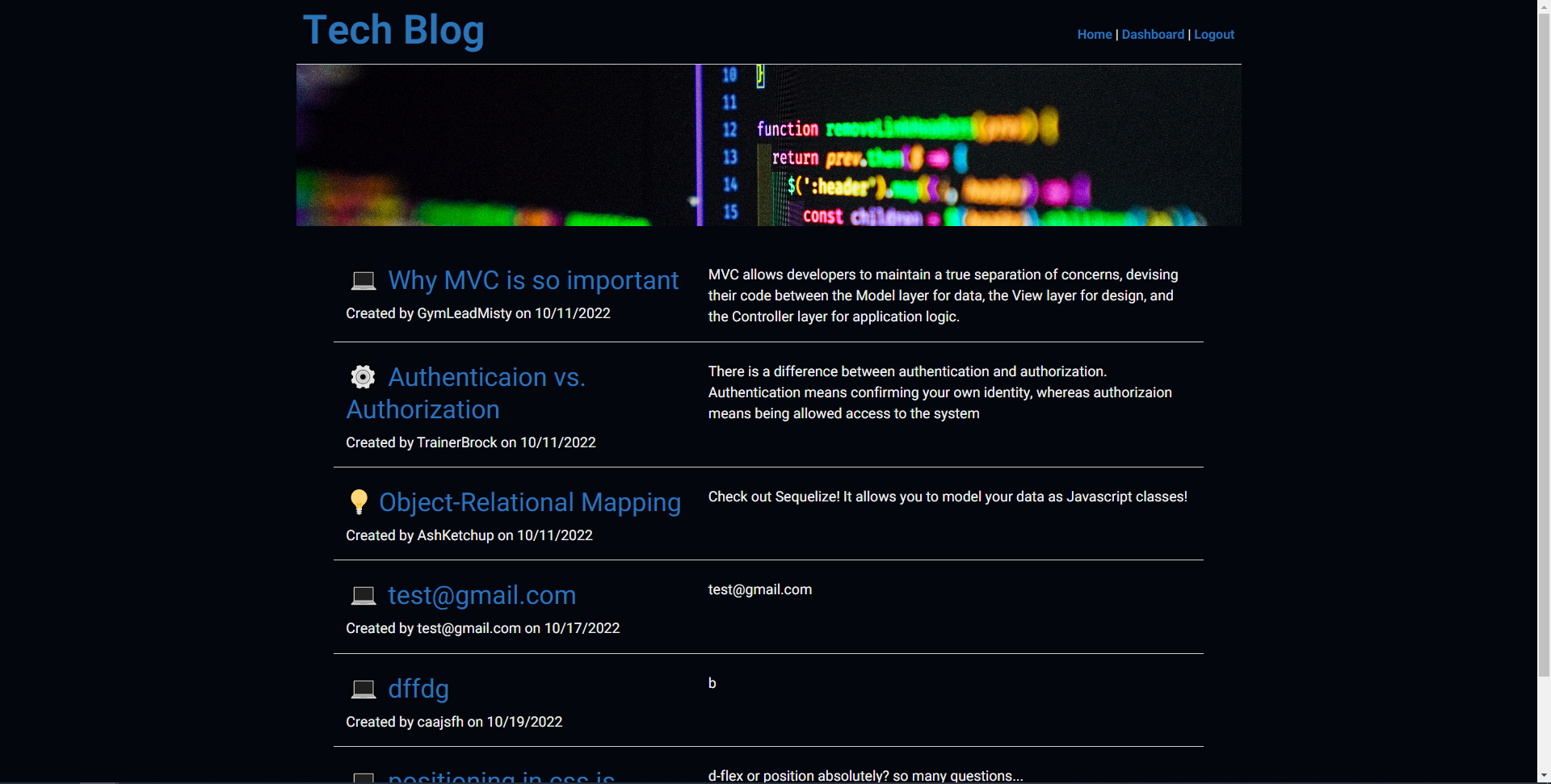Screen dimensions: 1551x784
Task: Open the post titled test@gmail.com
Action: click(481, 595)
